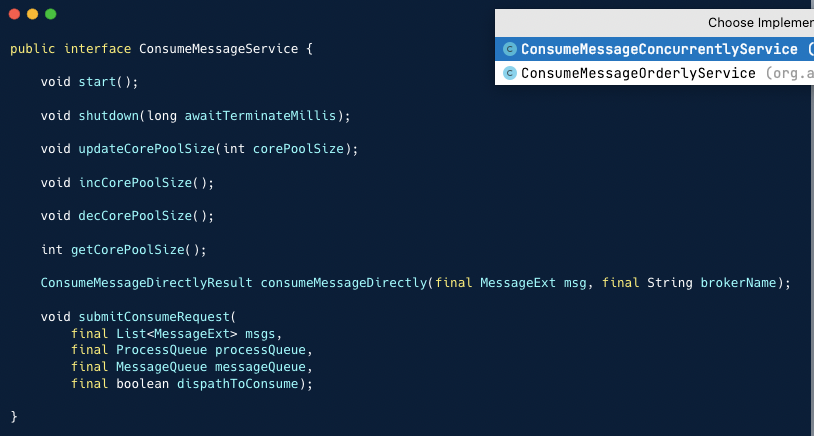Select ConsumeMessageOrderlyService implementation

click(x=654, y=73)
